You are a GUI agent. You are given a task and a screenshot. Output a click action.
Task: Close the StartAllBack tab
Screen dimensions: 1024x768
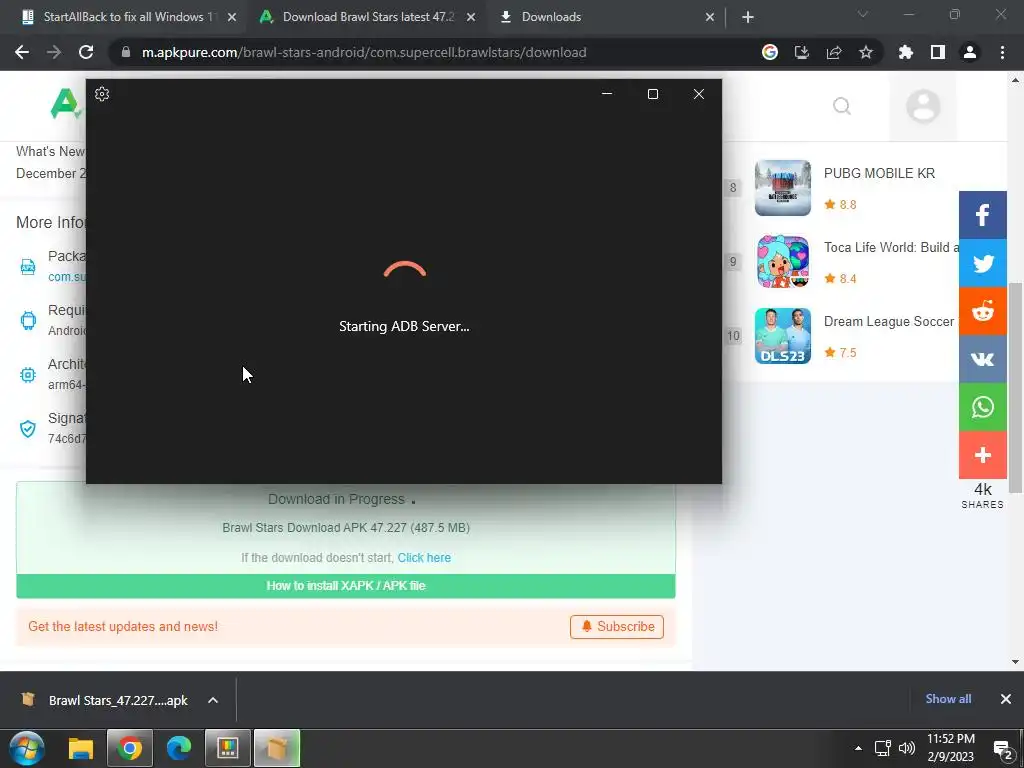point(231,17)
